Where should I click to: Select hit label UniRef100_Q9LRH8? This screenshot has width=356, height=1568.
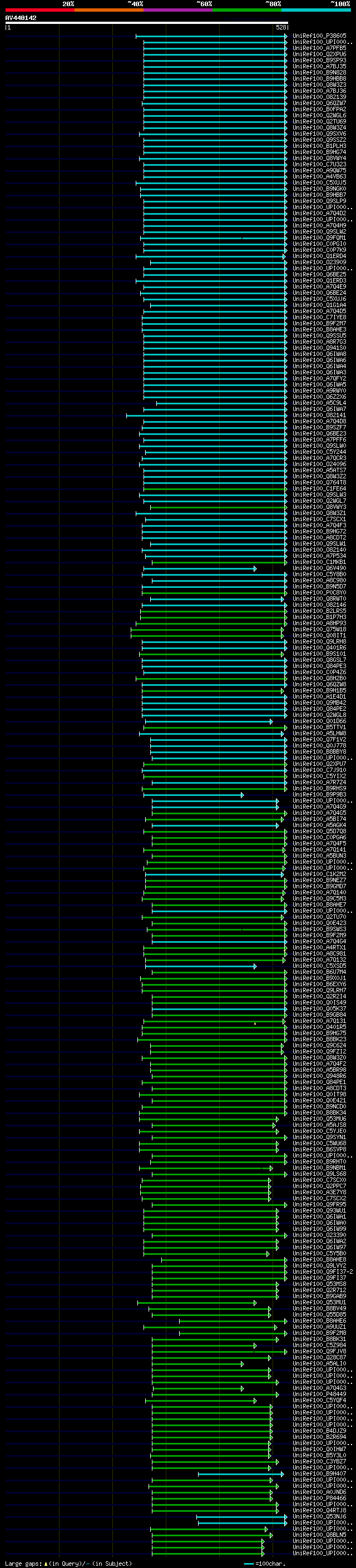pos(319,641)
